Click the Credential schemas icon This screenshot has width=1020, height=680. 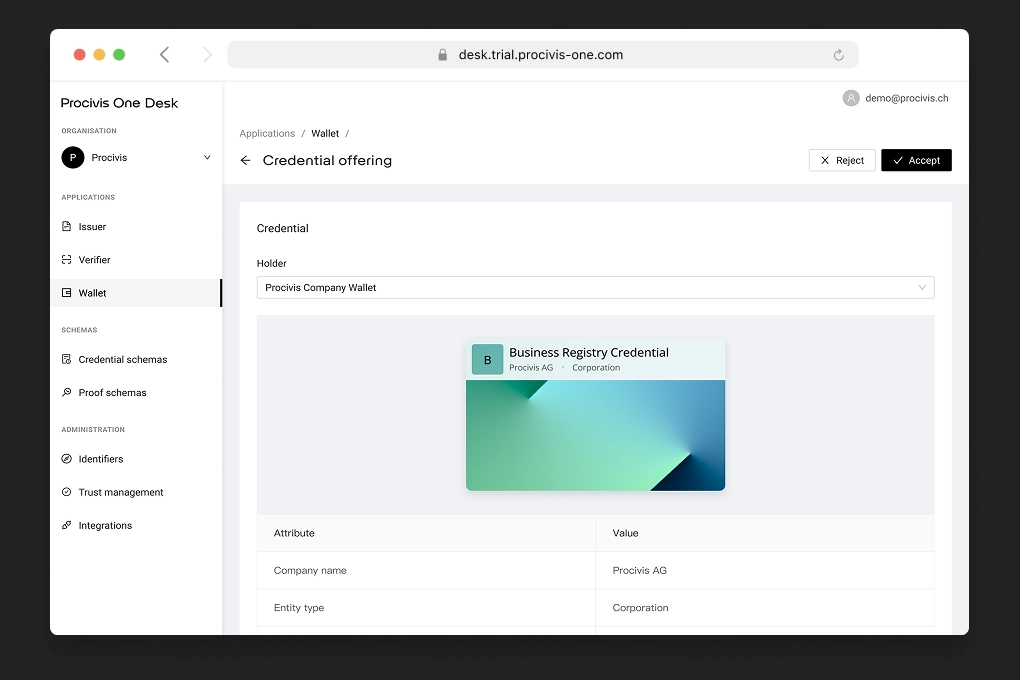pos(66,359)
